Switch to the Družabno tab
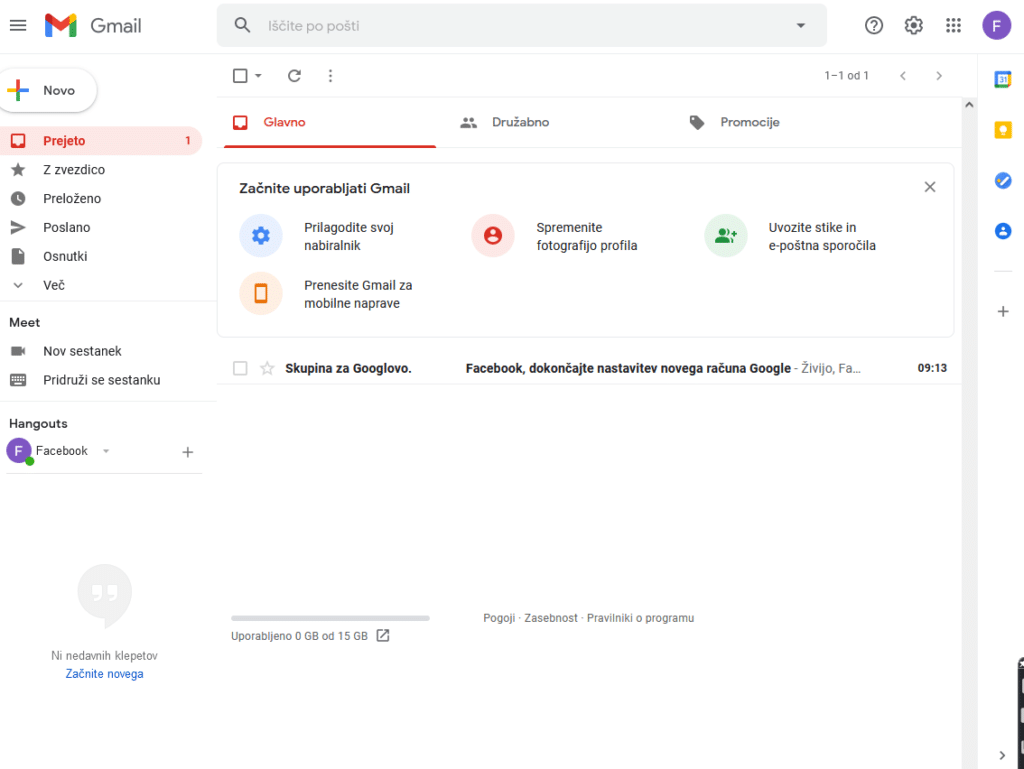Viewport: 1024px width, 769px height. [558, 122]
